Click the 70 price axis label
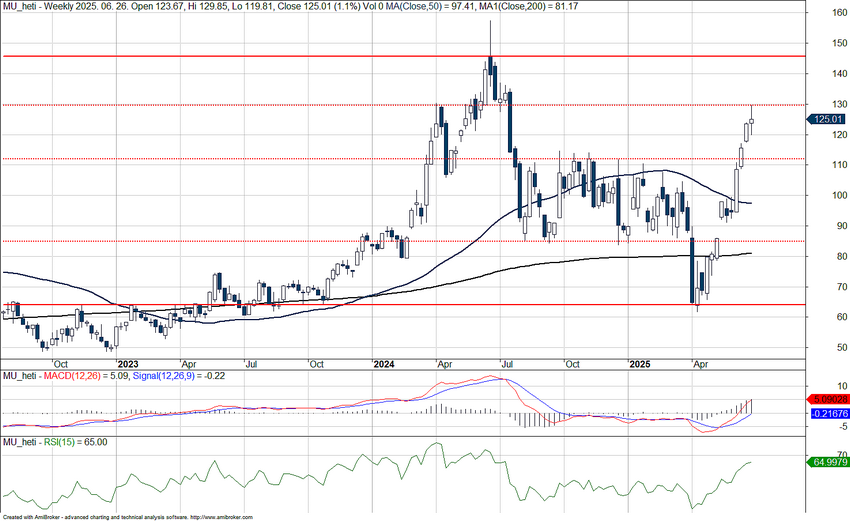 (841, 287)
